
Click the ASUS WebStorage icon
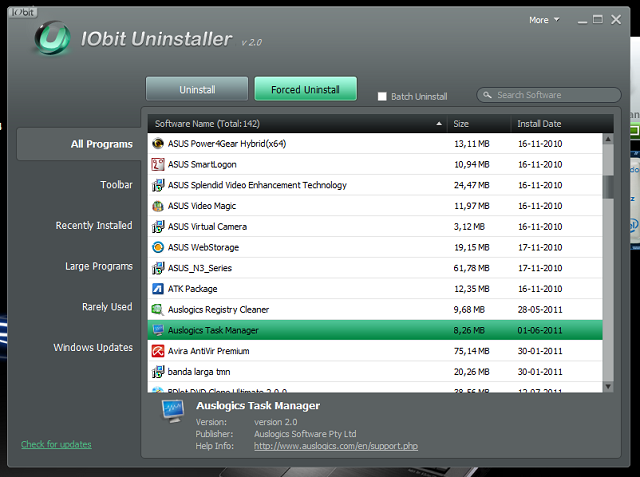click(x=158, y=247)
